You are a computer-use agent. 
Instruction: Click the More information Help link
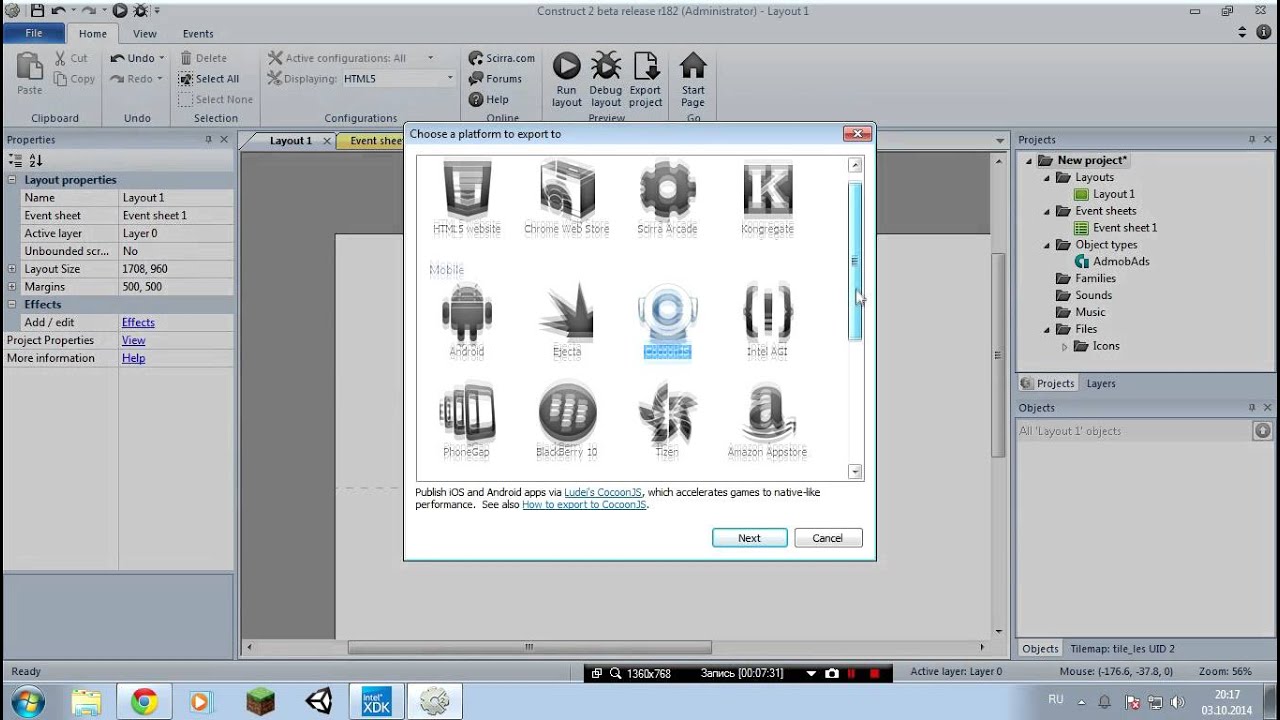pos(134,359)
